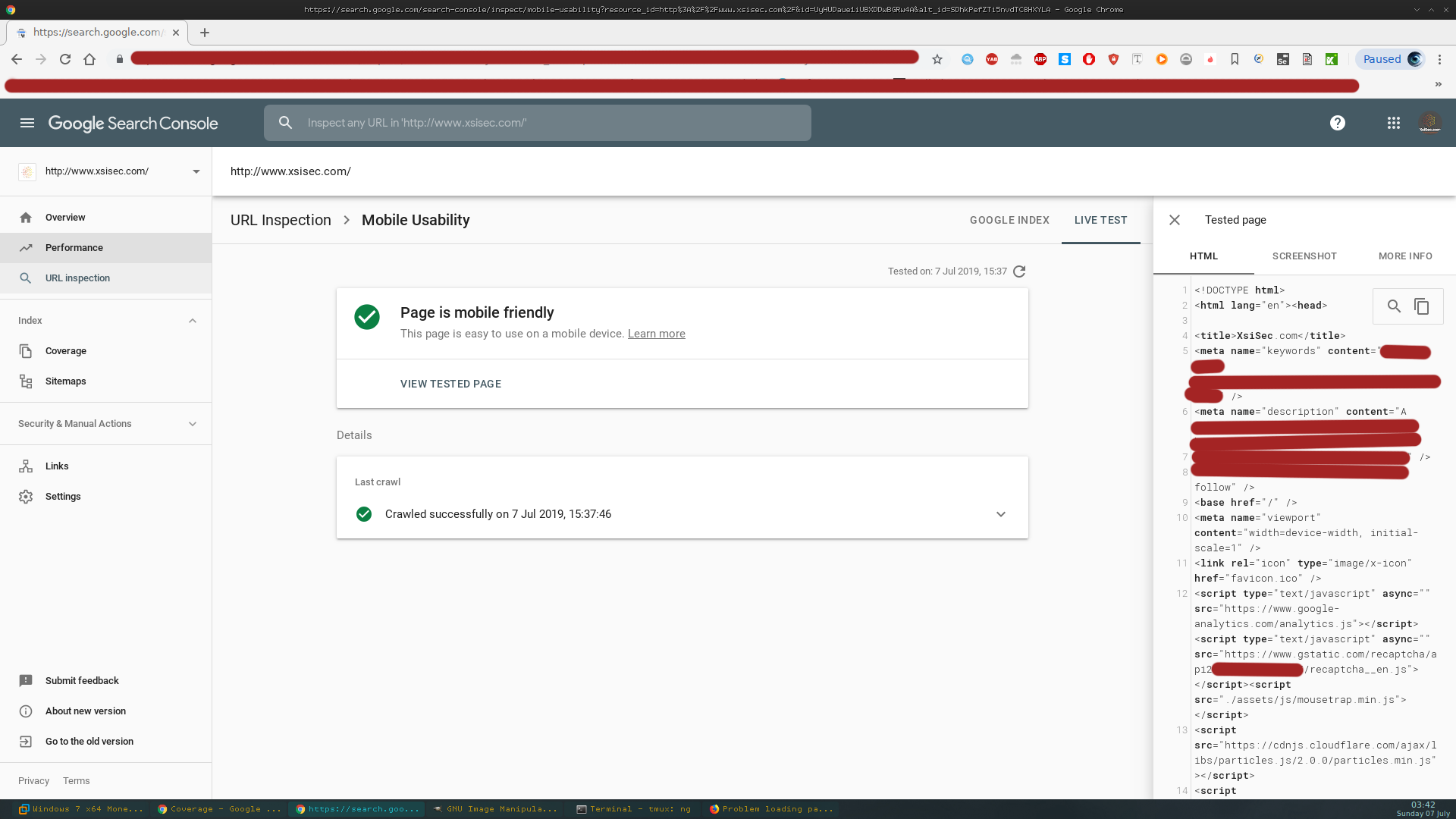Open the Privacy link
This screenshot has width=1456, height=819.
point(33,781)
